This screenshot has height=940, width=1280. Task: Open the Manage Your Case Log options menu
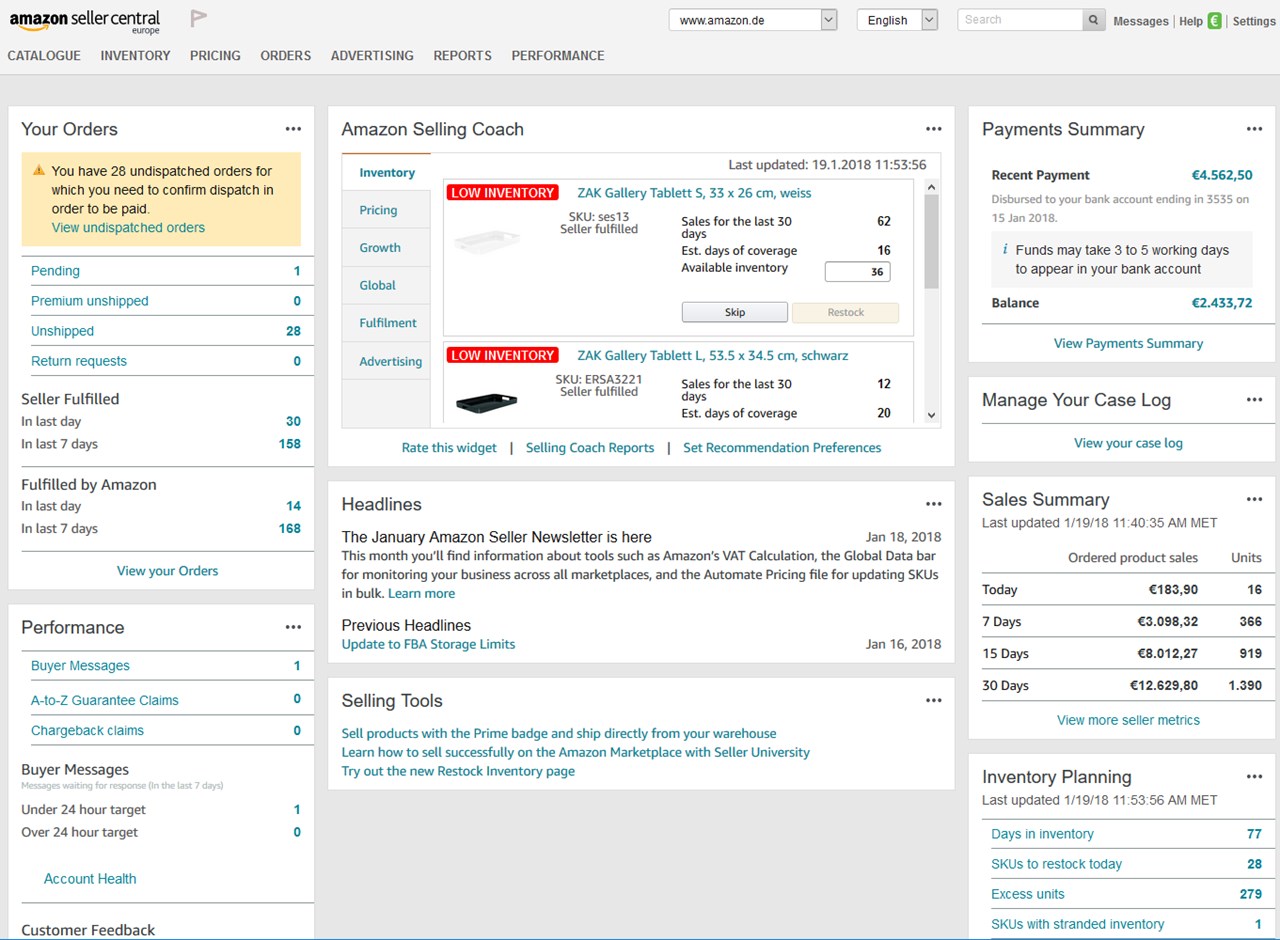point(1254,400)
